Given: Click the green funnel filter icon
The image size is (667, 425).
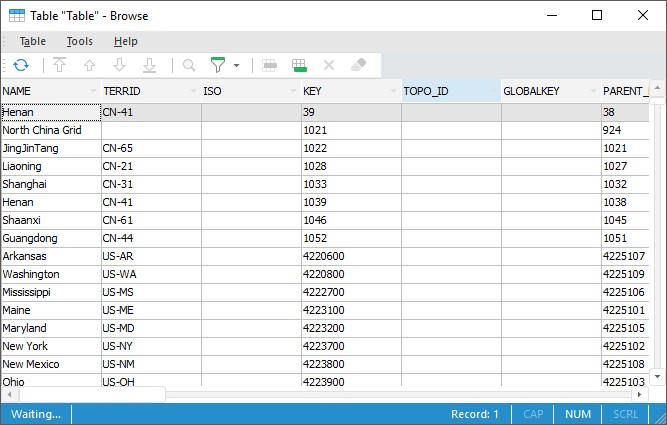Looking at the screenshot, I should coord(218,65).
